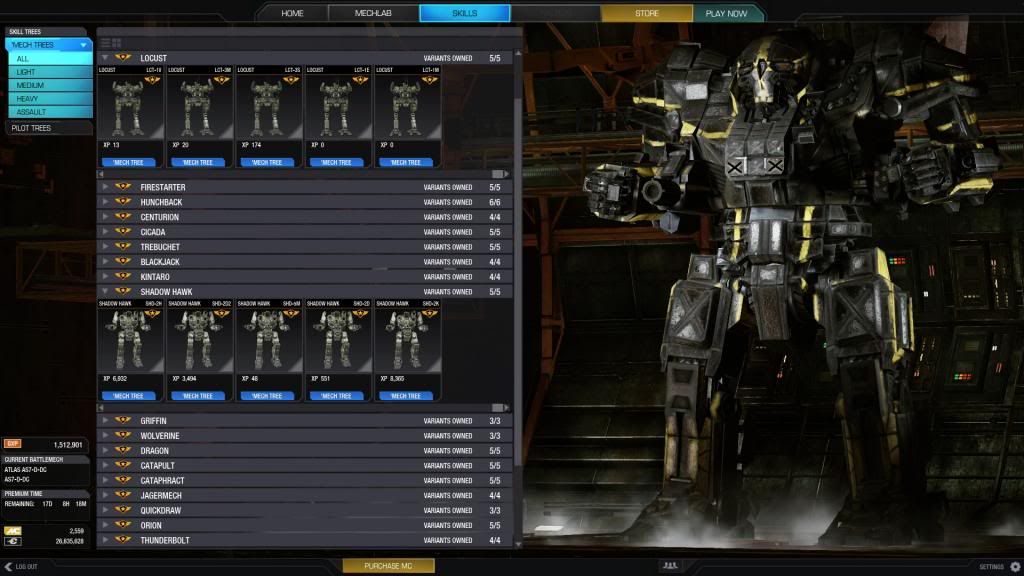Screen dimensions: 1024x576
Task: Click winged badge next to Firestarter
Action: coord(123,187)
